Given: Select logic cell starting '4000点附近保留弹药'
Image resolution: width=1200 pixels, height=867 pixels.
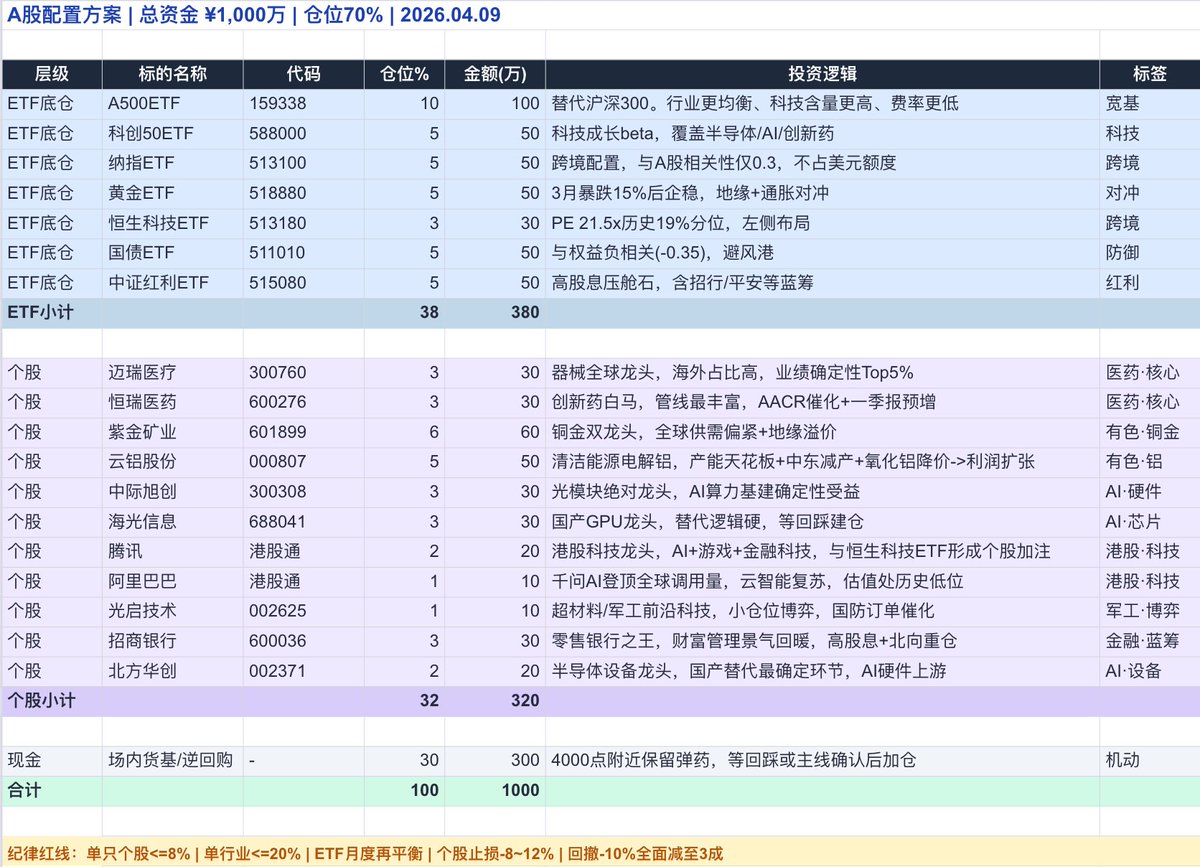Looking at the screenshot, I should point(822,761).
